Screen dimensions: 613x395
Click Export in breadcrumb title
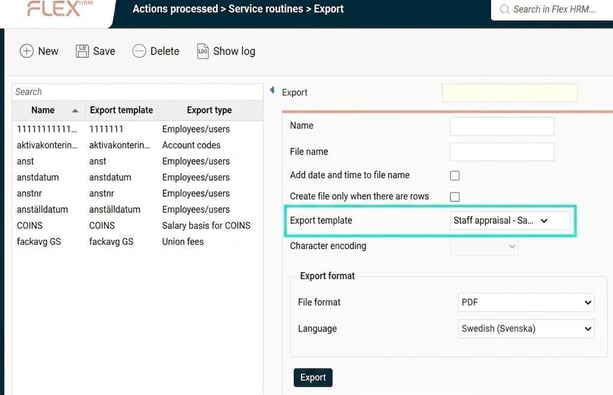pyautogui.click(x=329, y=9)
